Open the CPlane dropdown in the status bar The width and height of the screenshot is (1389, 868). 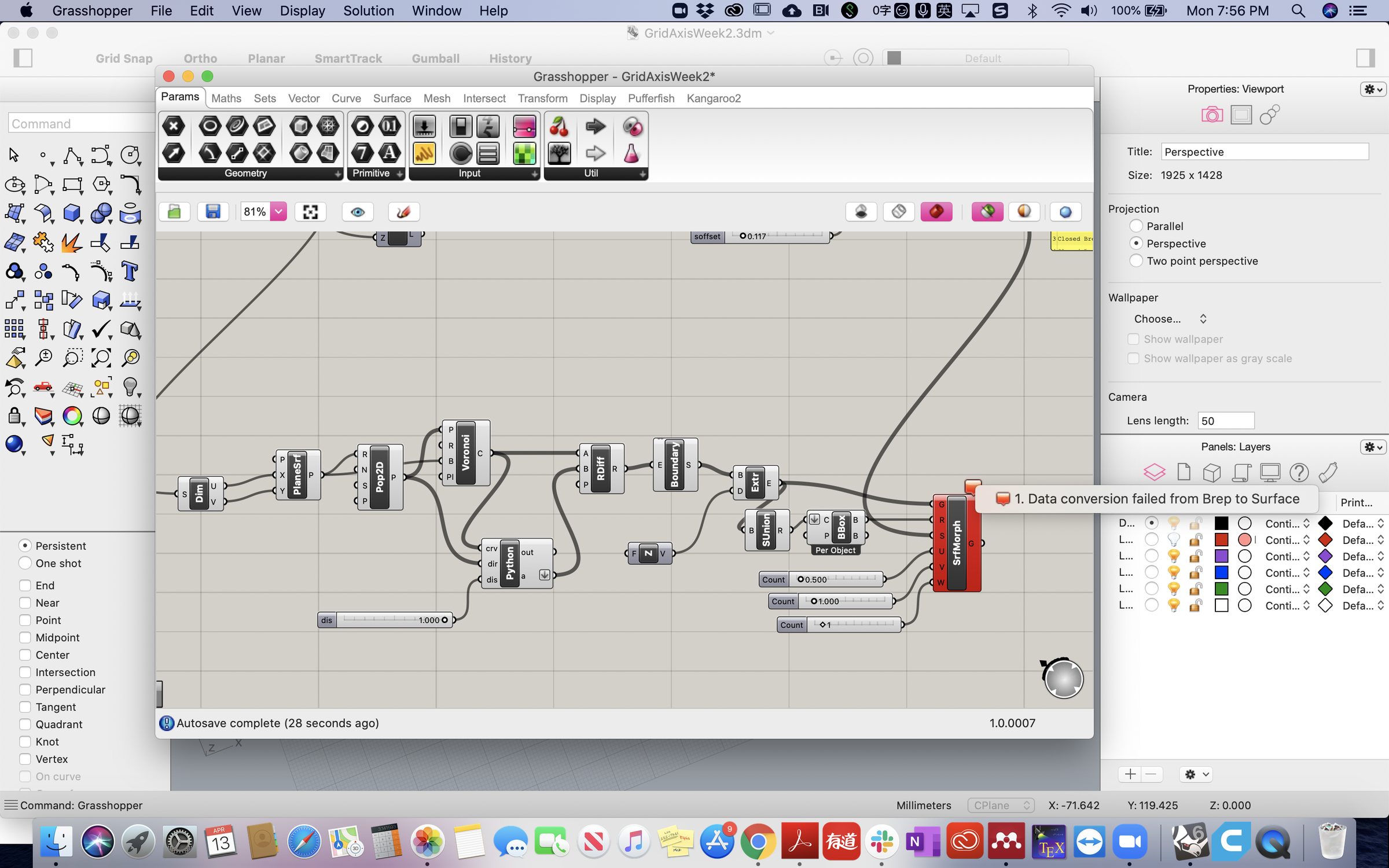coord(1001,805)
